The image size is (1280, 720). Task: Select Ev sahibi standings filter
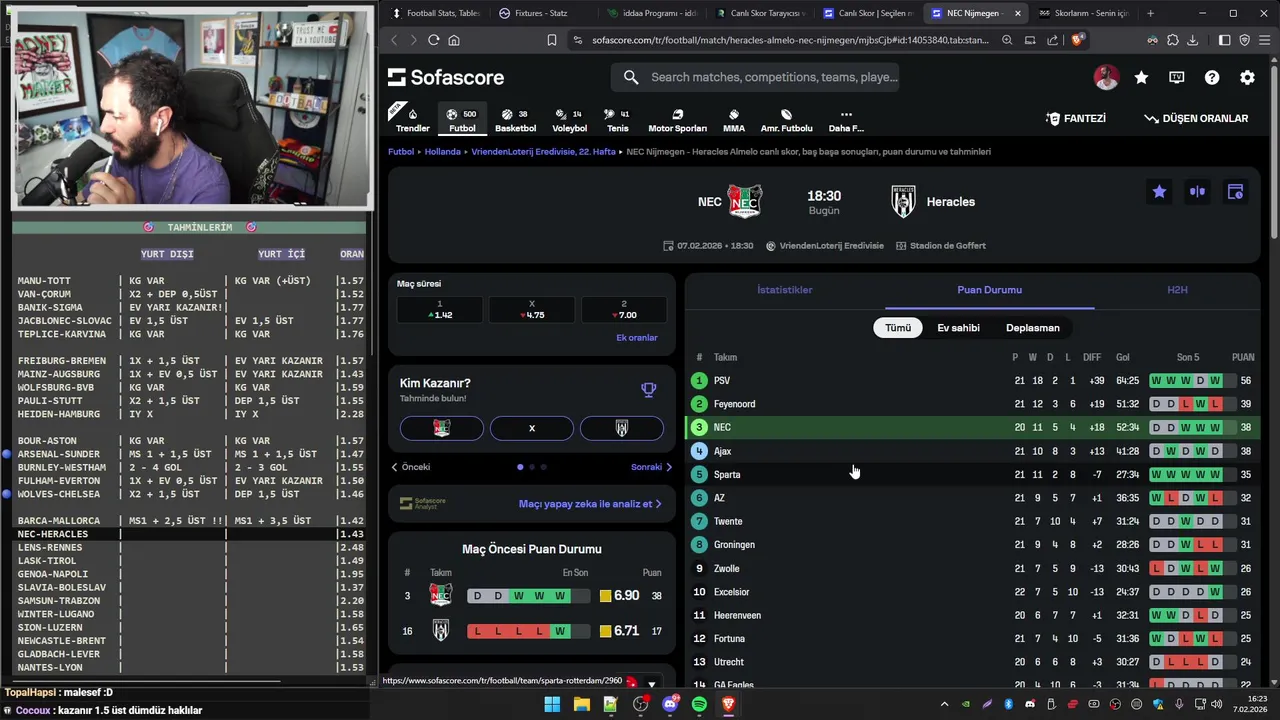click(958, 328)
